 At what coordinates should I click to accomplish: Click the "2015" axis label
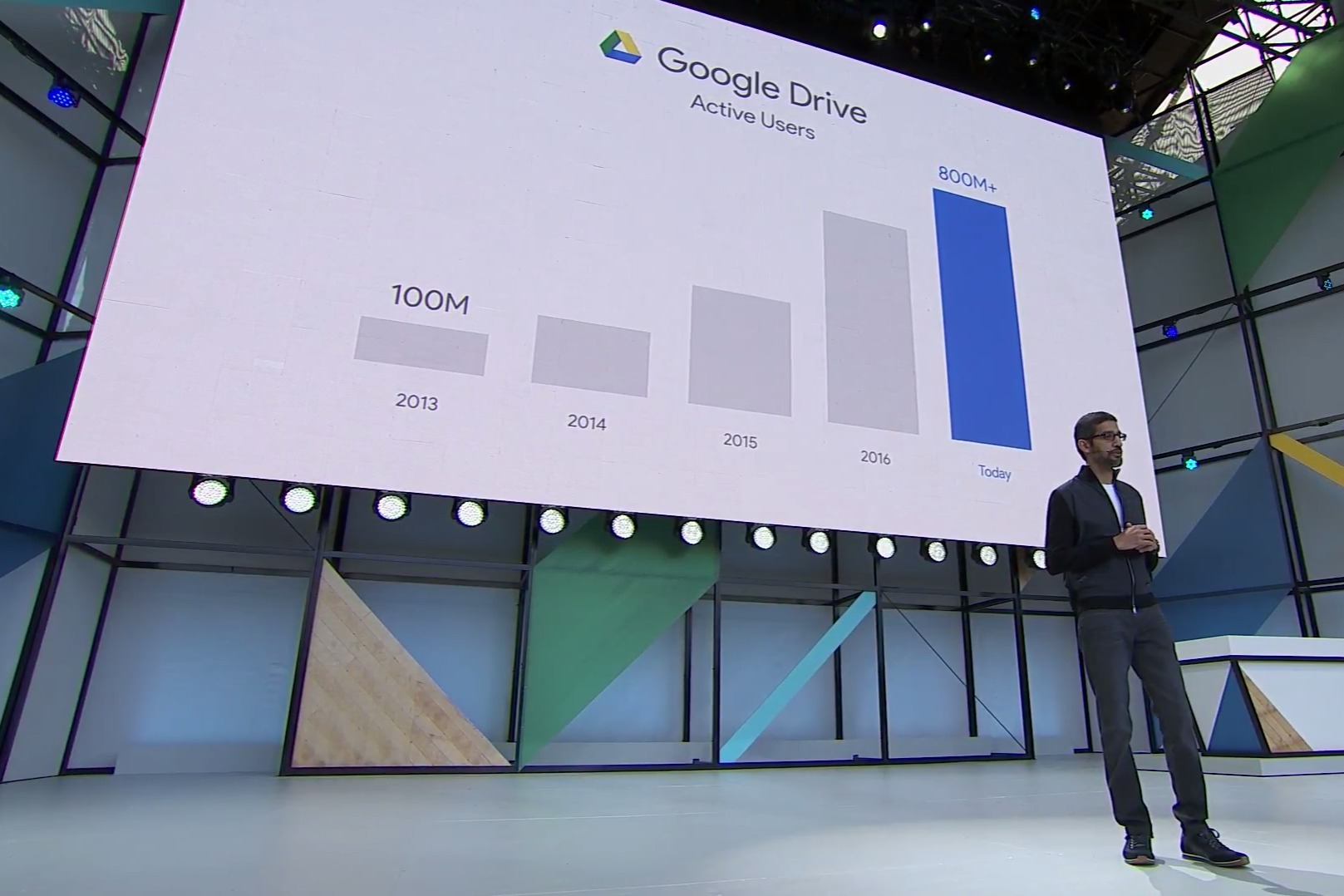pyautogui.click(x=740, y=441)
